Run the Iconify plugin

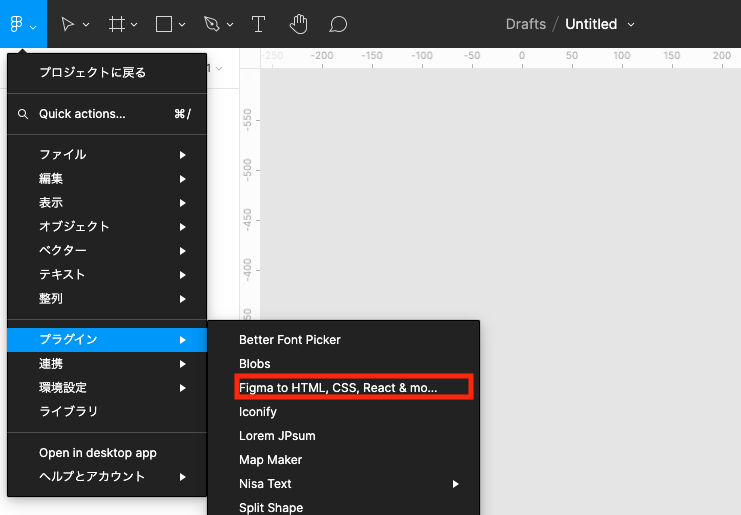pos(344,412)
